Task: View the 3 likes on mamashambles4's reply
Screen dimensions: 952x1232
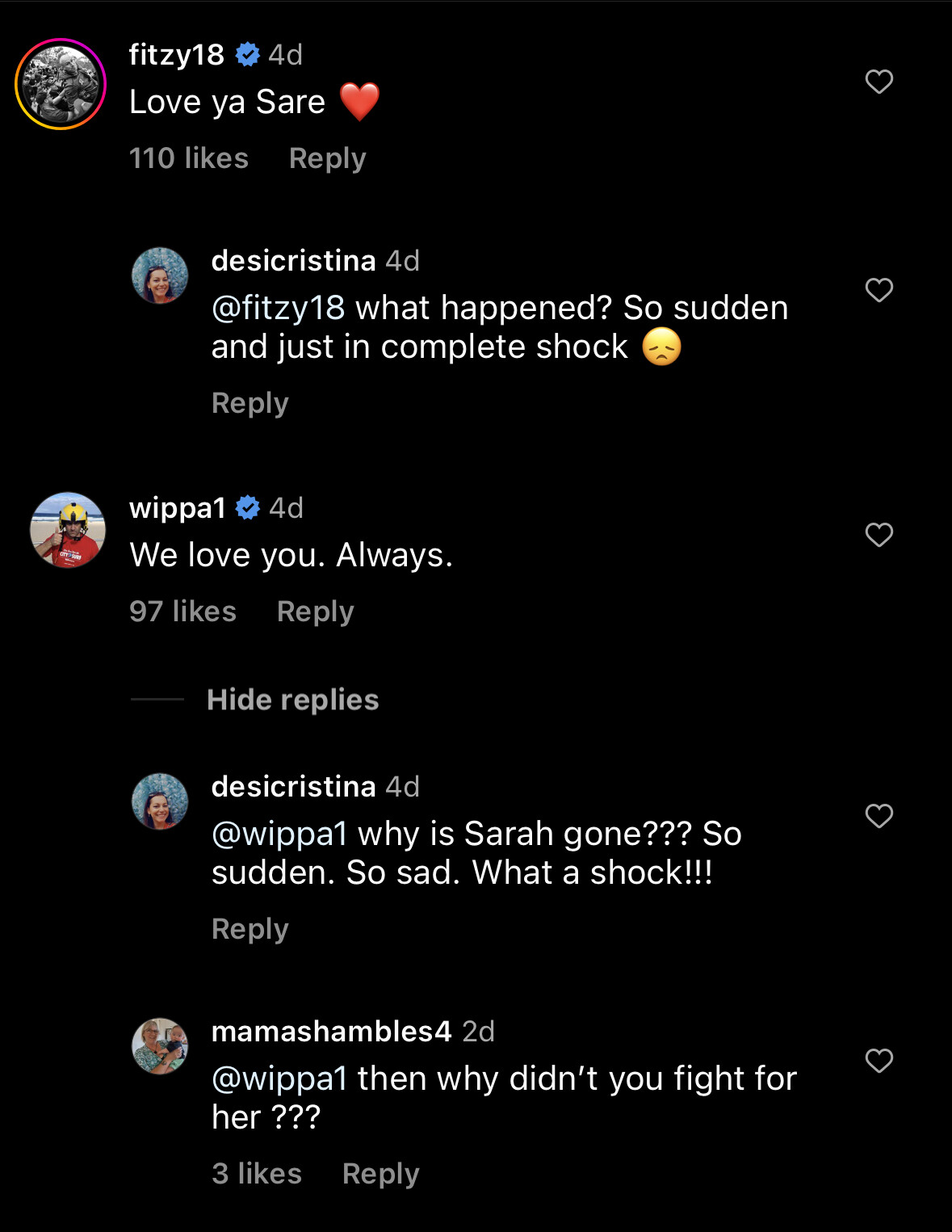Action: 257,1174
